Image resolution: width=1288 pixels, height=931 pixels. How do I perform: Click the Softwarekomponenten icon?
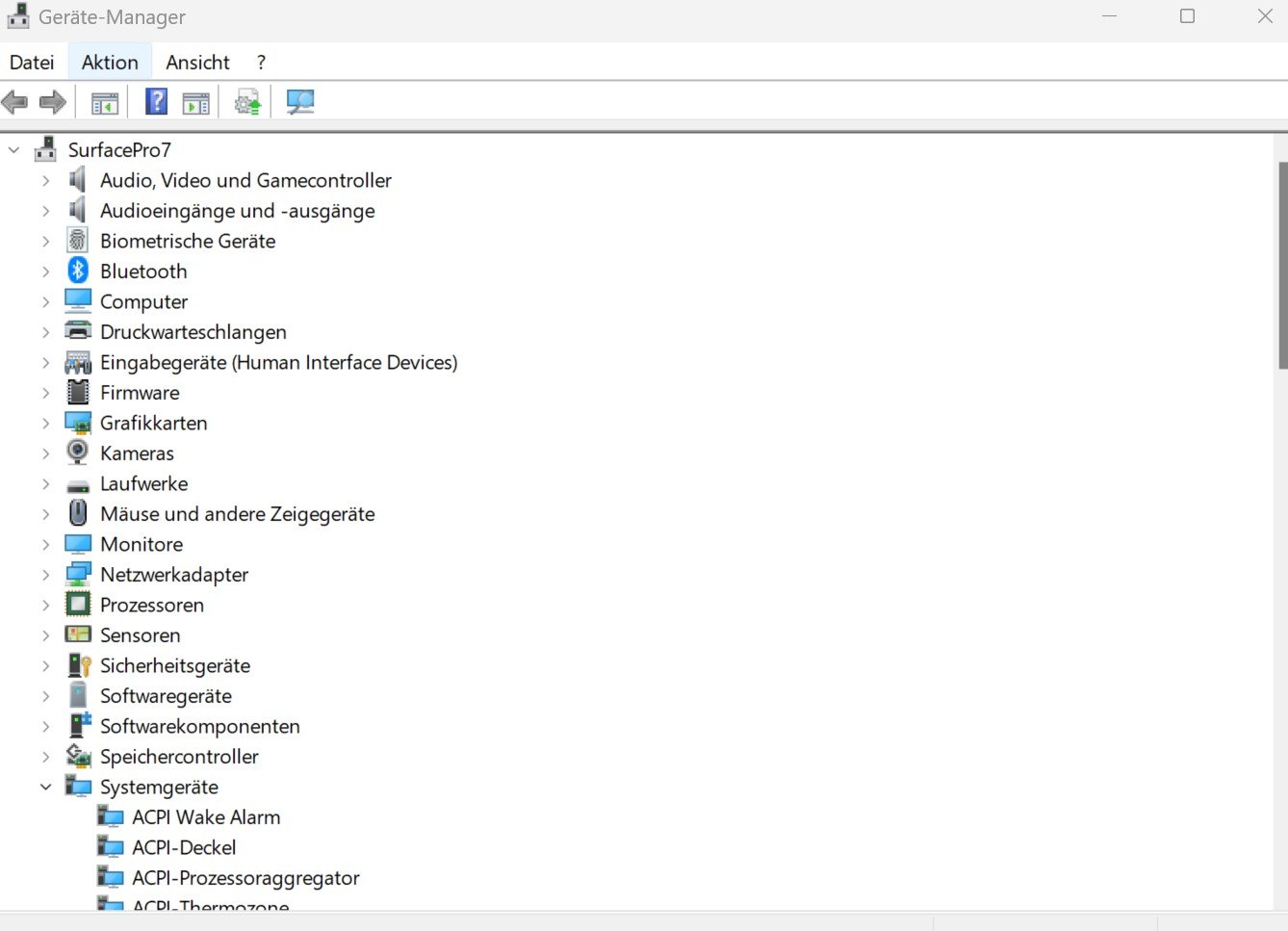pos(79,726)
